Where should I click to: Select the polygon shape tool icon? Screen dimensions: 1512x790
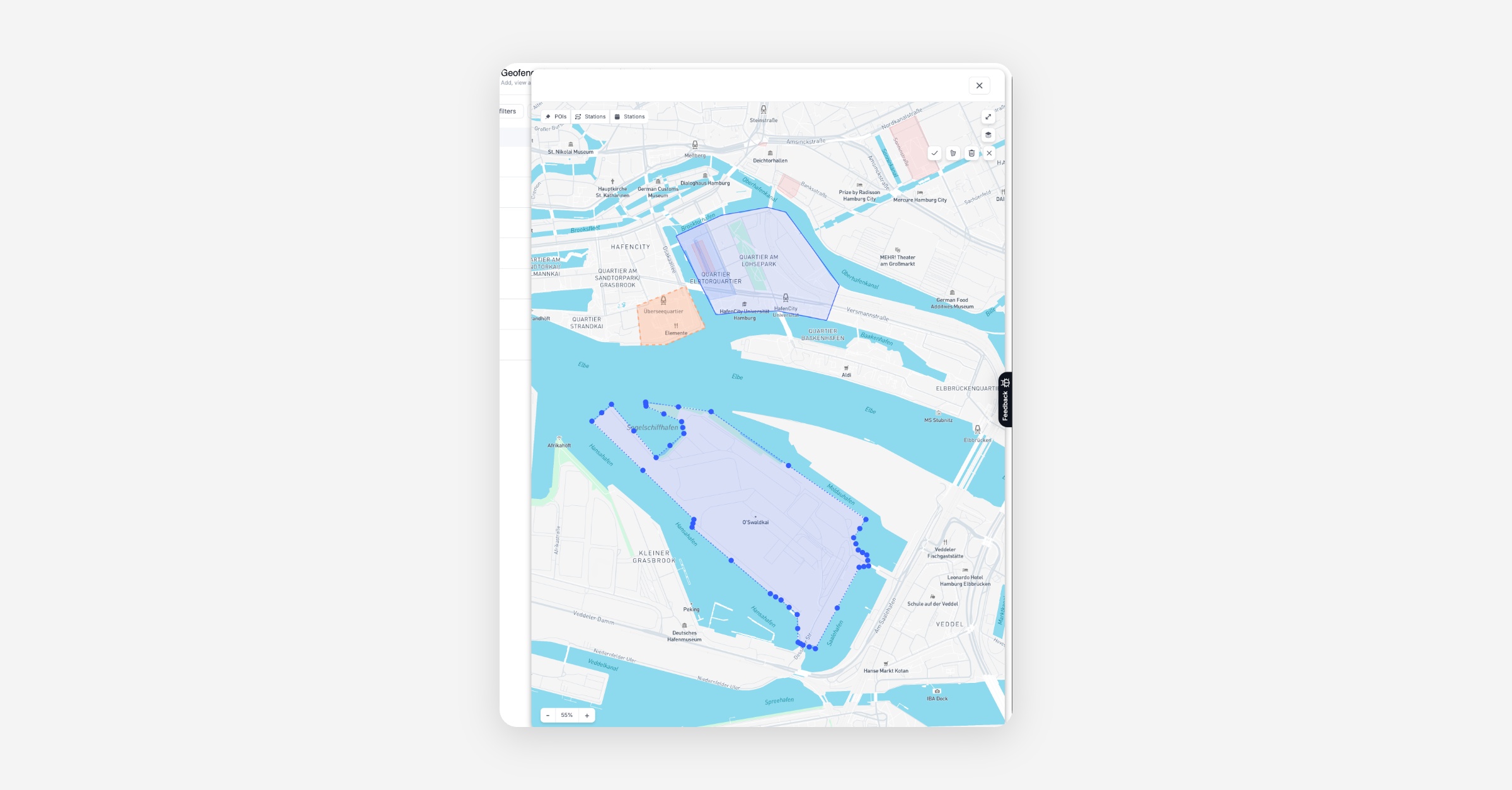[x=953, y=153]
